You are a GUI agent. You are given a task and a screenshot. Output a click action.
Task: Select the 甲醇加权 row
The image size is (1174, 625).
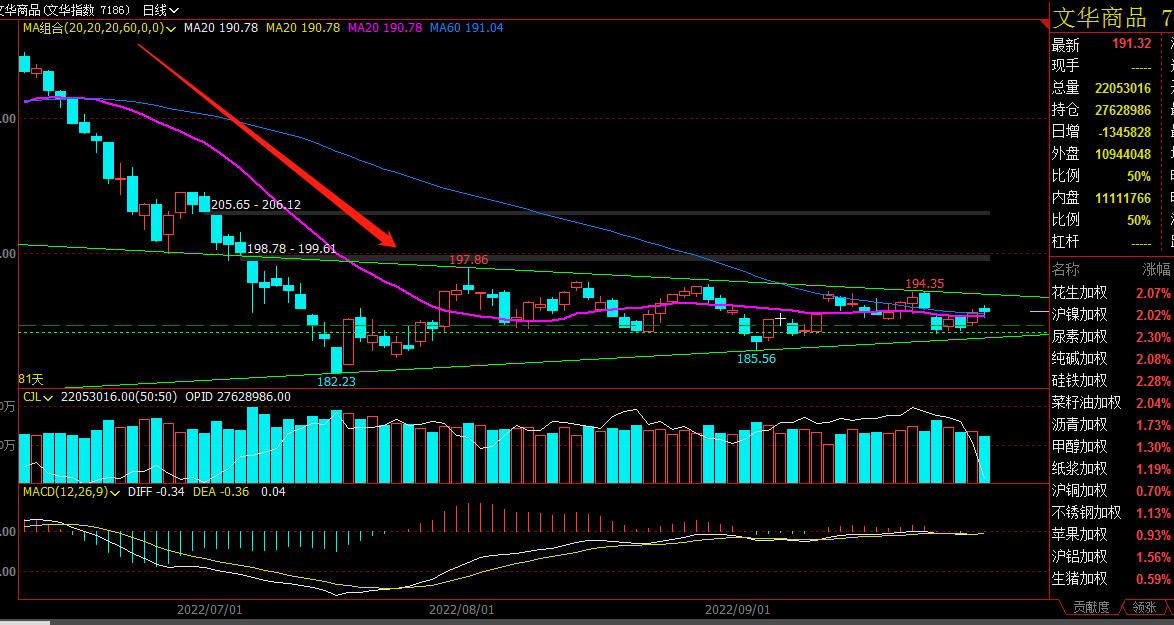point(1112,446)
